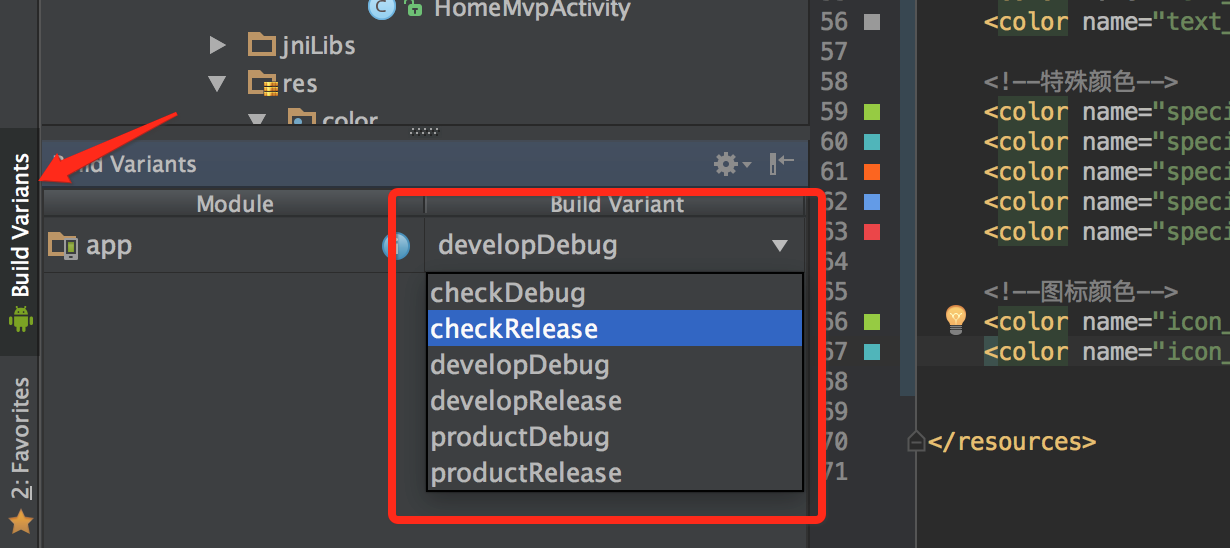1230x548 pixels.
Task: Click the Module column header
Action: coord(234,204)
